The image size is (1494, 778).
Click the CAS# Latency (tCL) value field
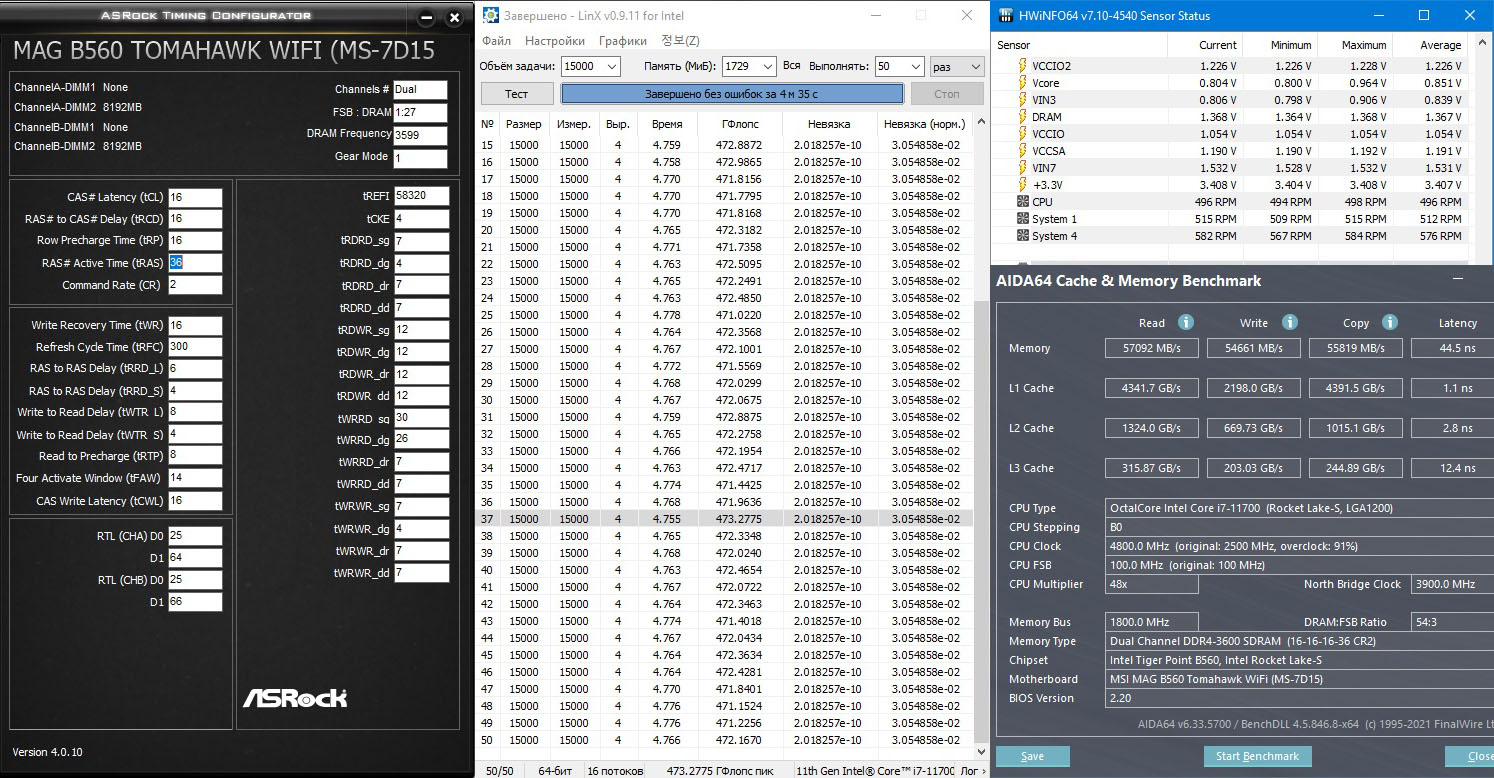195,198
